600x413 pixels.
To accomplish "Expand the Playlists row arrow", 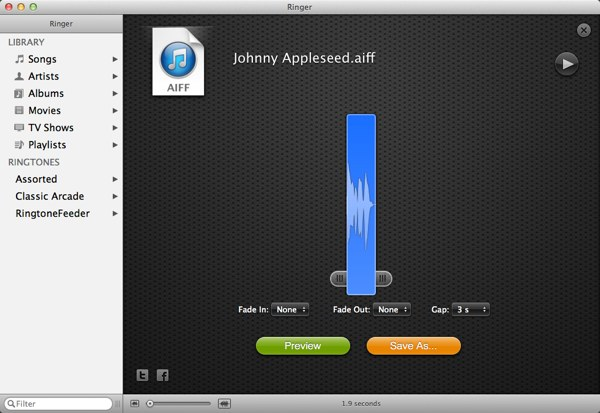I will [115, 145].
